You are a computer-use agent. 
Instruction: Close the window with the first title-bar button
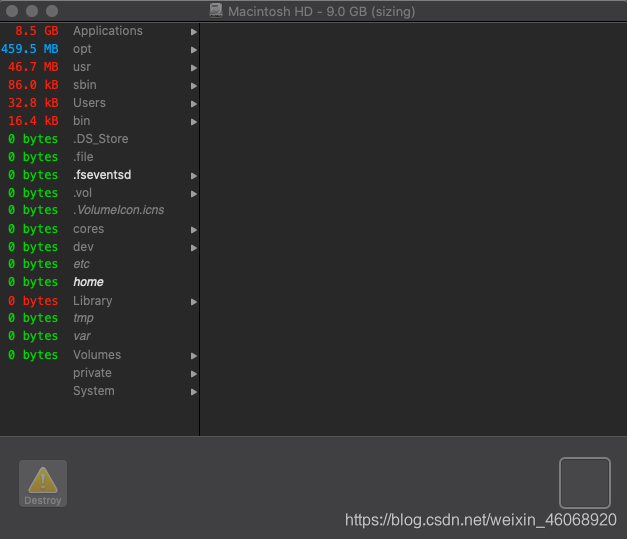tap(12, 11)
